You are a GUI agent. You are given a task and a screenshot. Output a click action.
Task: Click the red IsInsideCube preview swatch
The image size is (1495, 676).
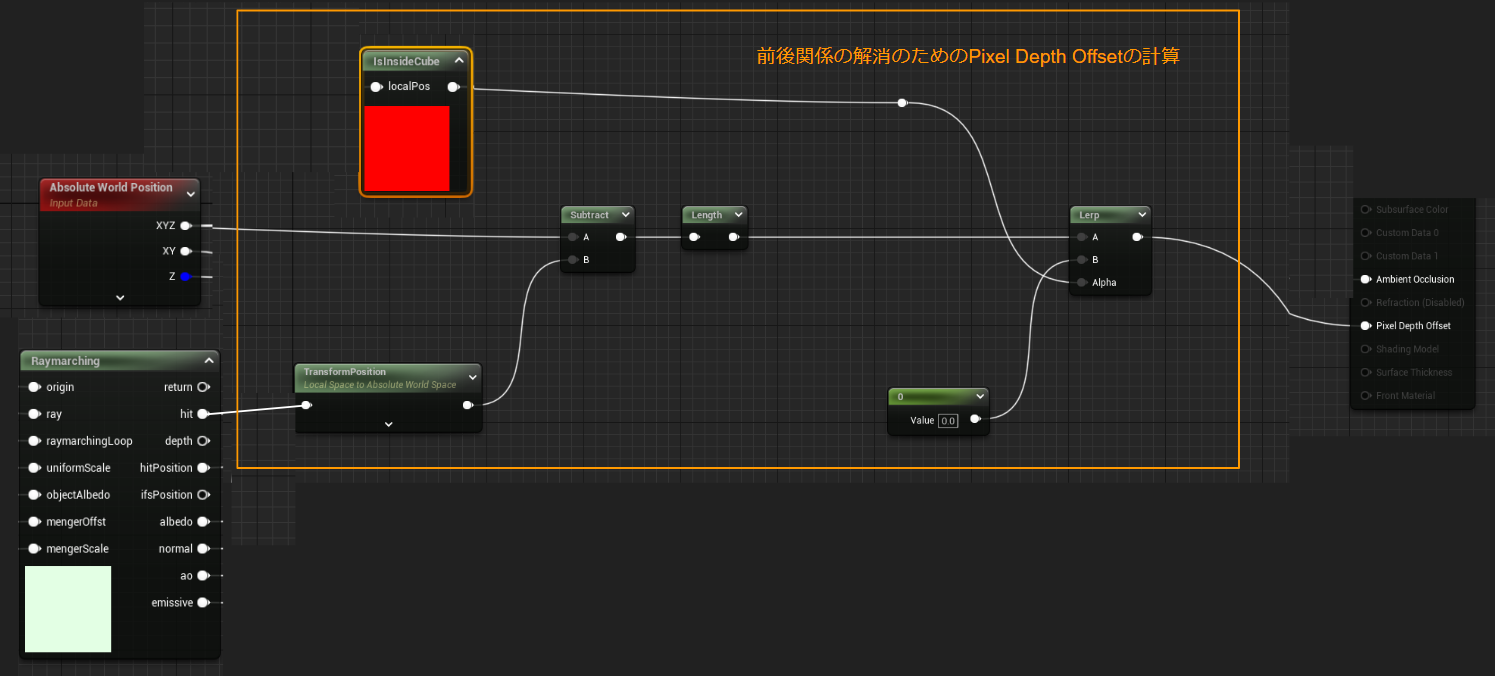coord(407,148)
